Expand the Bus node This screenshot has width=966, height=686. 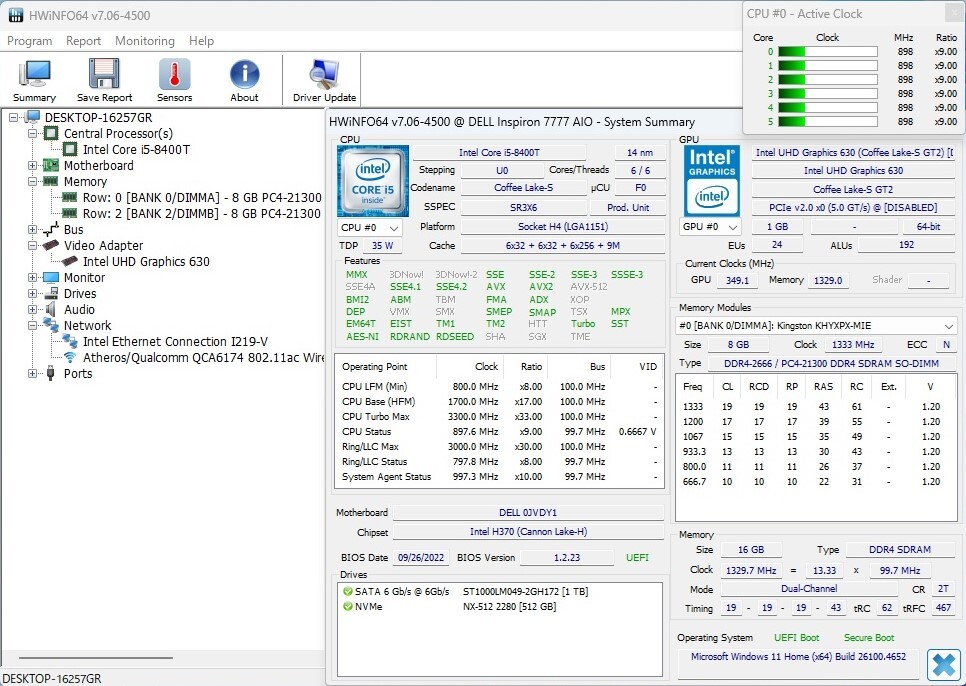point(33,230)
